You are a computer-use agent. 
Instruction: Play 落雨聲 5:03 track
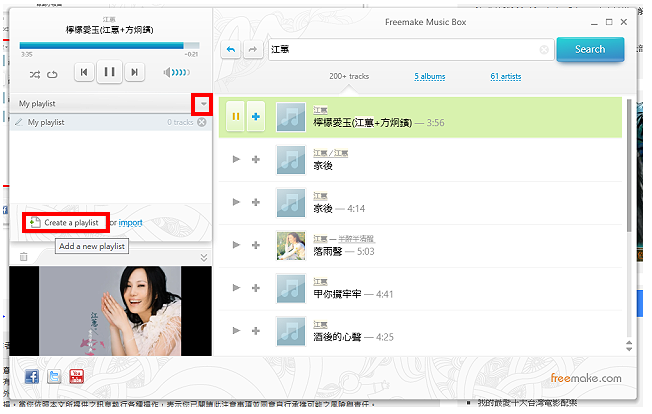[236, 245]
